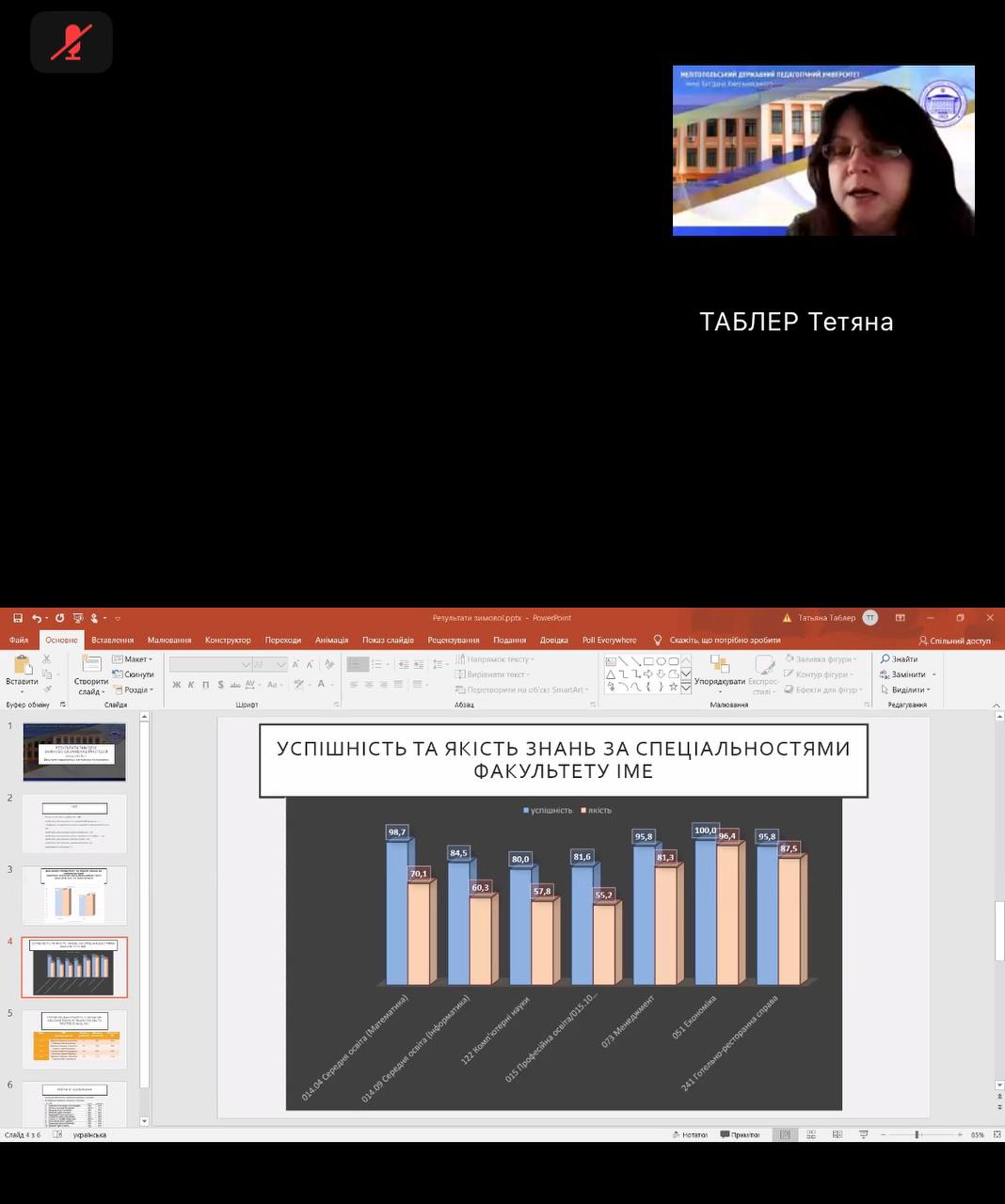This screenshot has width=1005, height=1204.
Task: Open the Вставлення (Insert) ribbon tab
Action: pyautogui.click(x=112, y=640)
